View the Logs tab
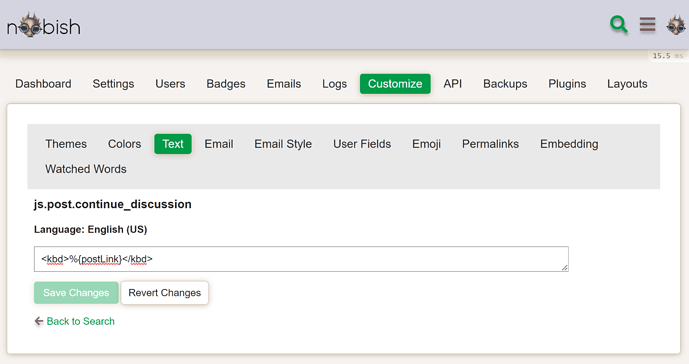 [334, 84]
